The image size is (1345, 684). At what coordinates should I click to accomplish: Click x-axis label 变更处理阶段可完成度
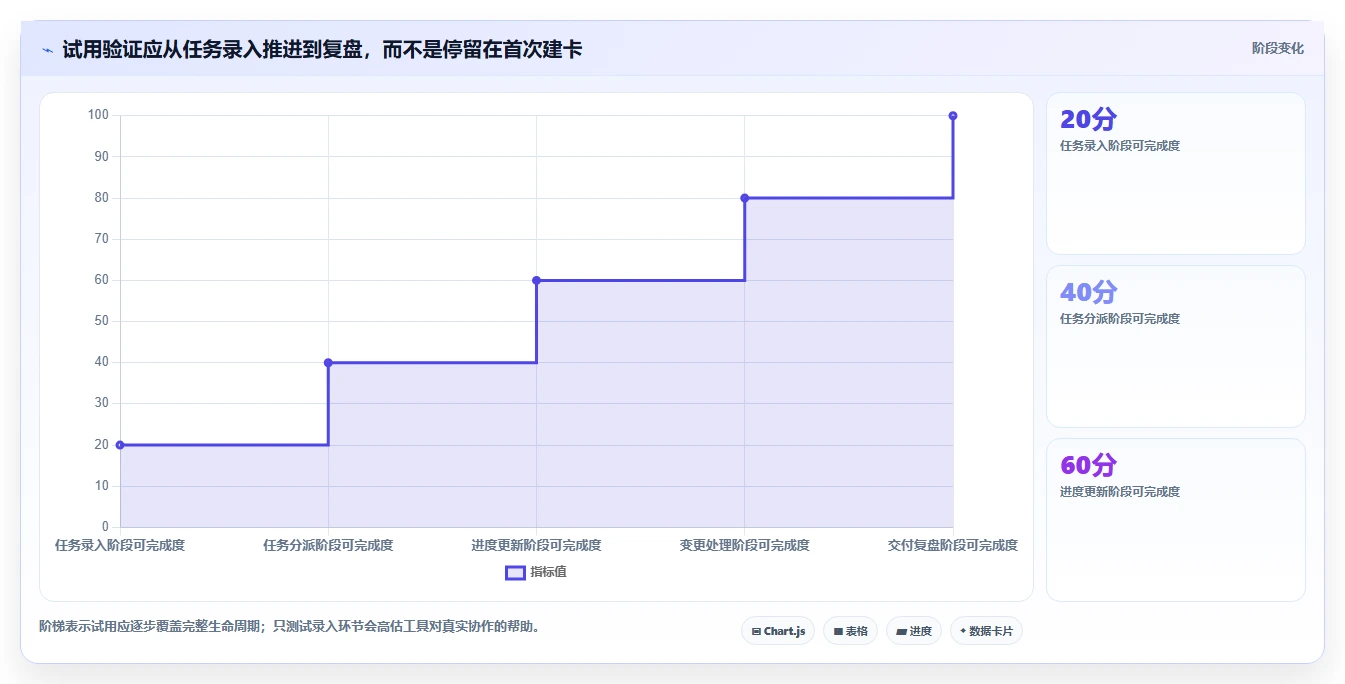(x=744, y=545)
